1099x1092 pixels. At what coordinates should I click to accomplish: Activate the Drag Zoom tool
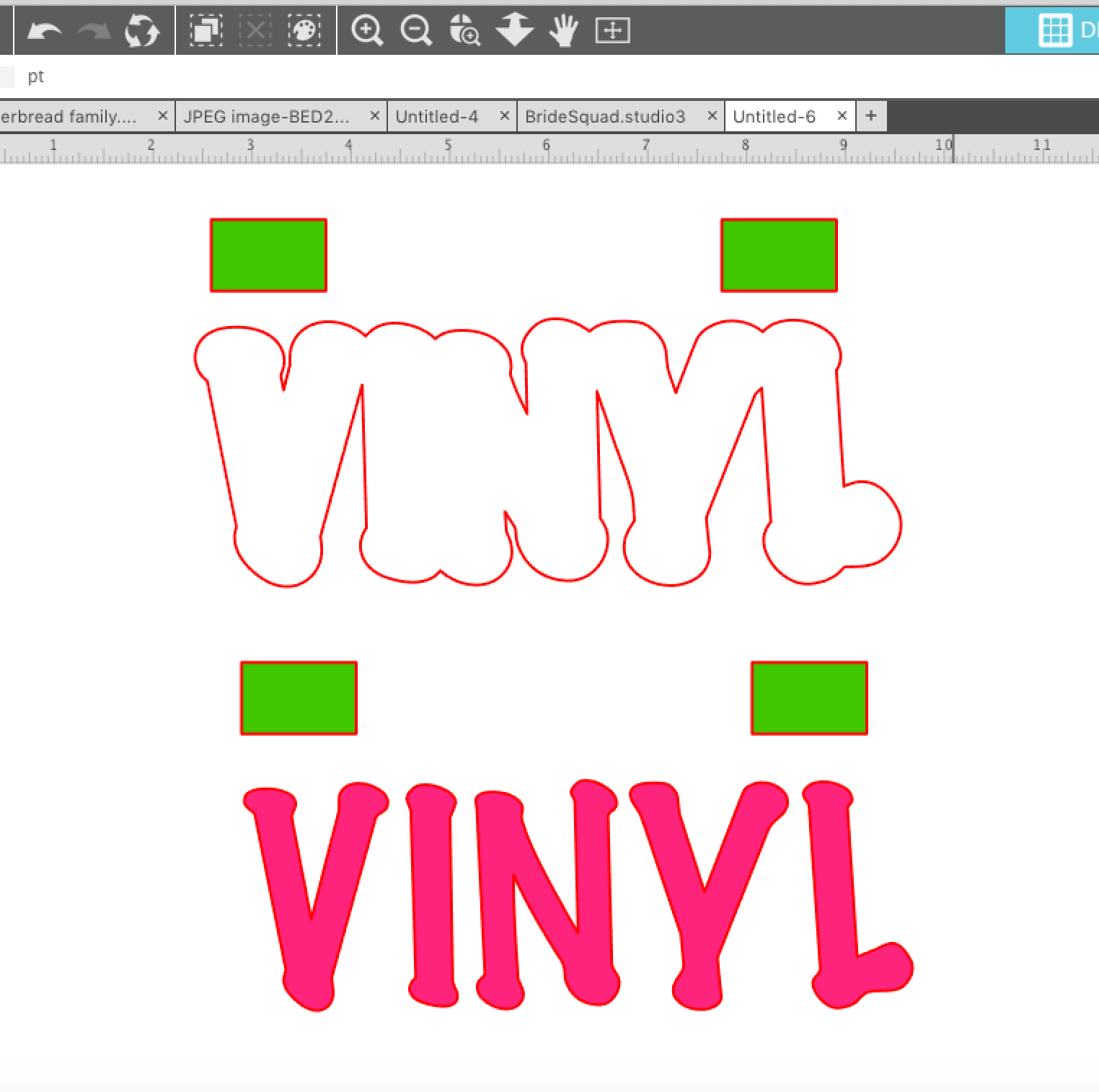click(465, 30)
